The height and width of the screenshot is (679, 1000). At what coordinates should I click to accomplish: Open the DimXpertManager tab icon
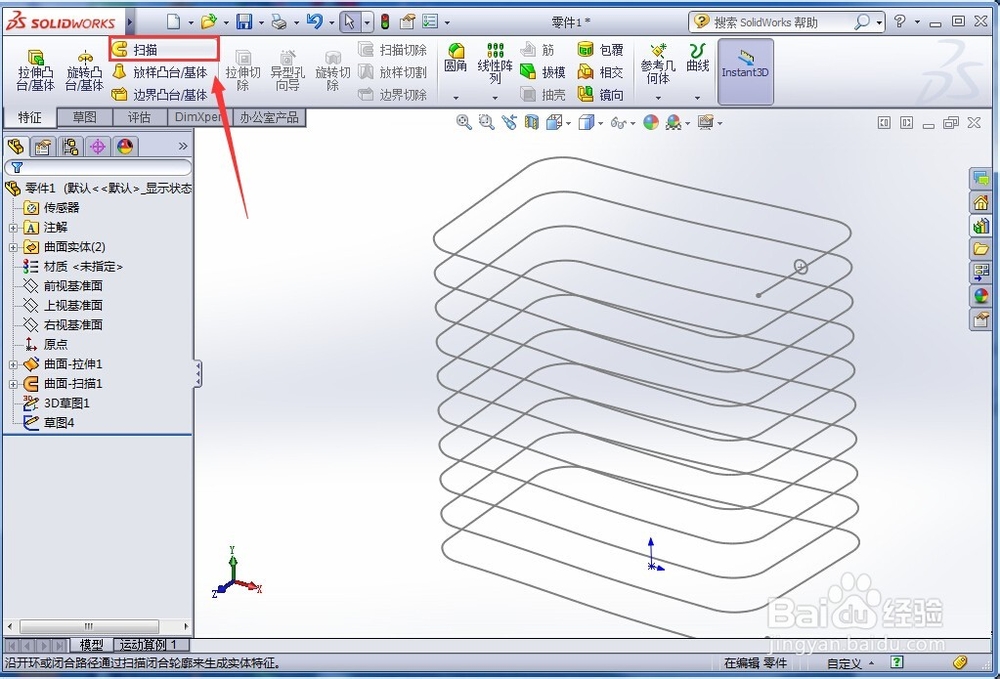[x=98, y=147]
